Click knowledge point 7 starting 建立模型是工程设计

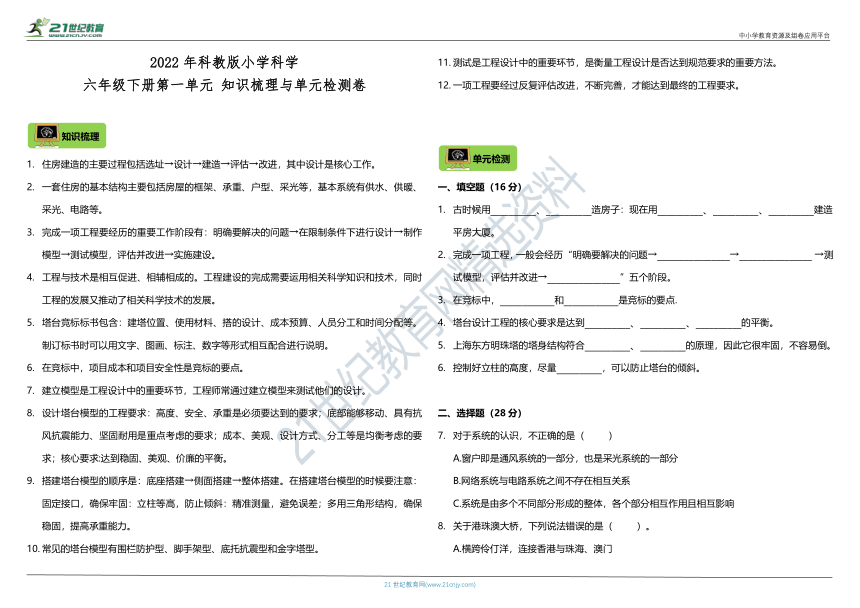click(196, 391)
